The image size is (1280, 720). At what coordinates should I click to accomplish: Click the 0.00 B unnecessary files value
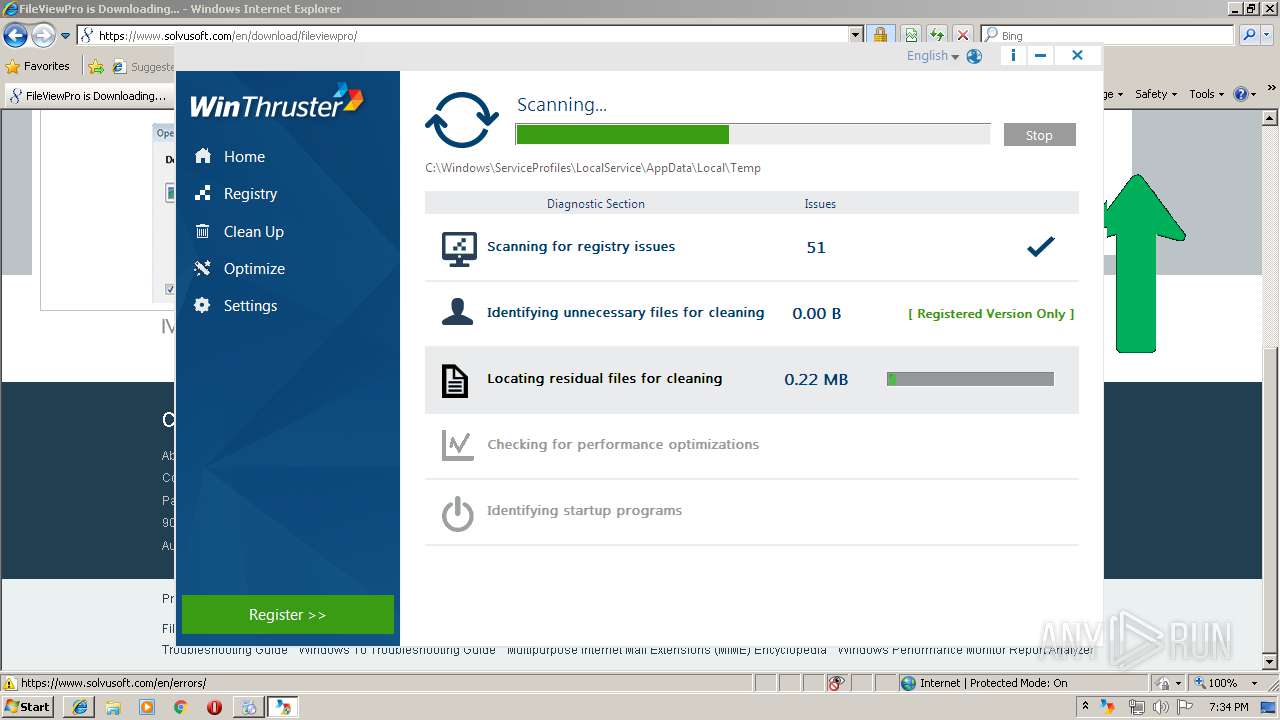point(816,314)
